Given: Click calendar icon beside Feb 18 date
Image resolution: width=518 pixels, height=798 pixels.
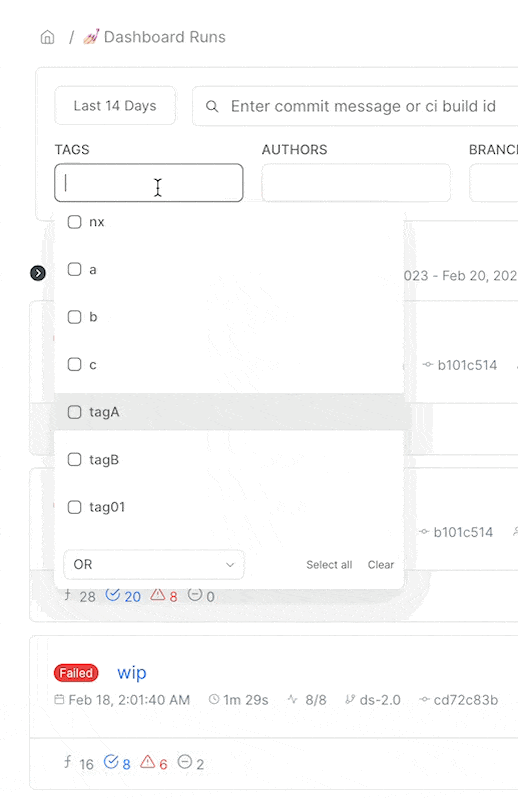Looking at the screenshot, I should [59, 700].
